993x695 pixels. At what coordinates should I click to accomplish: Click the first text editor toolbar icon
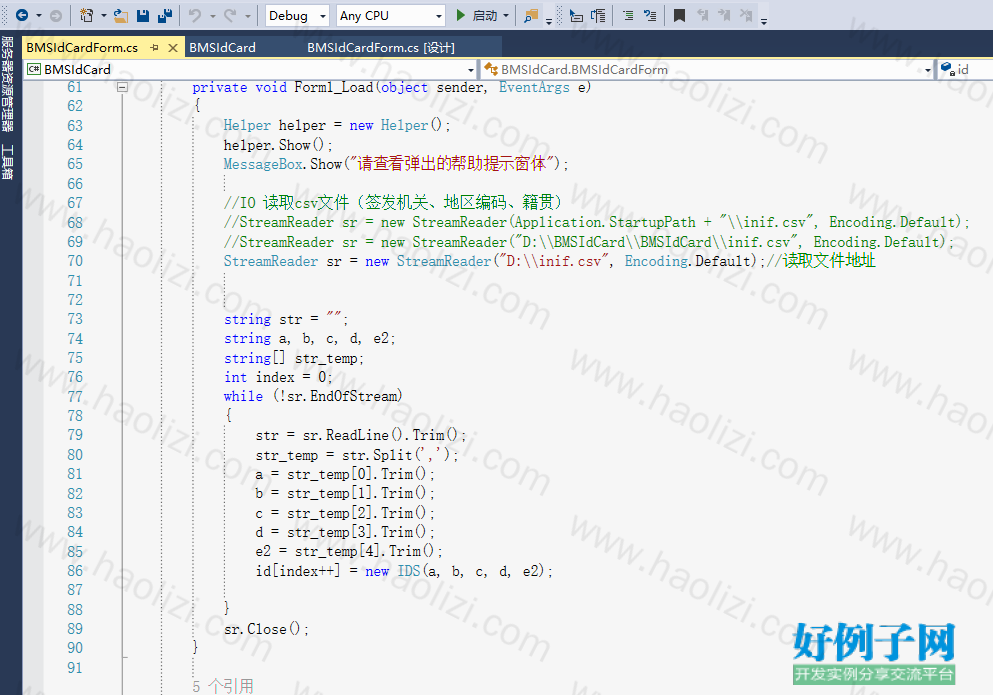tap(576, 15)
